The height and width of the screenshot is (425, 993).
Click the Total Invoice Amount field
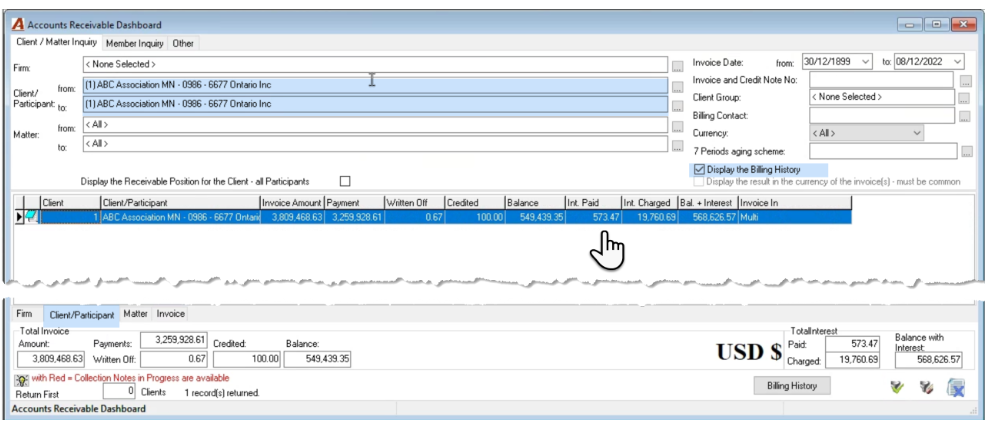(x=51, y=358)
